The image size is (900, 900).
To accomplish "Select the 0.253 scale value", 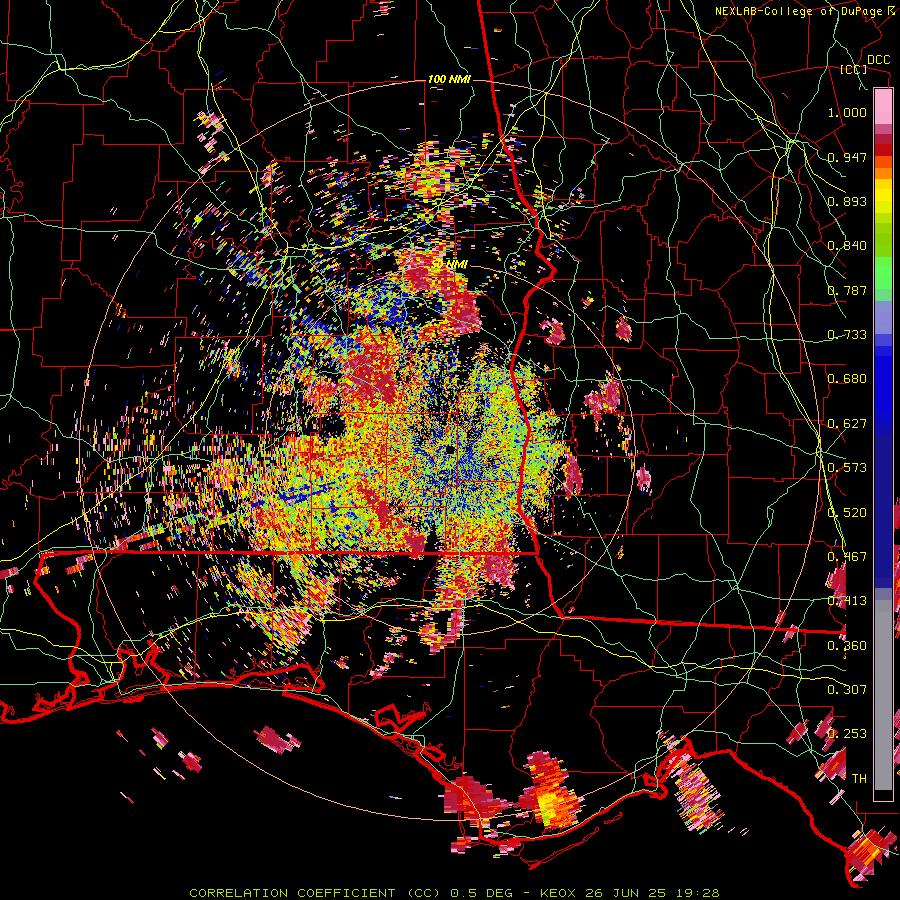I will tap(847, 734).
